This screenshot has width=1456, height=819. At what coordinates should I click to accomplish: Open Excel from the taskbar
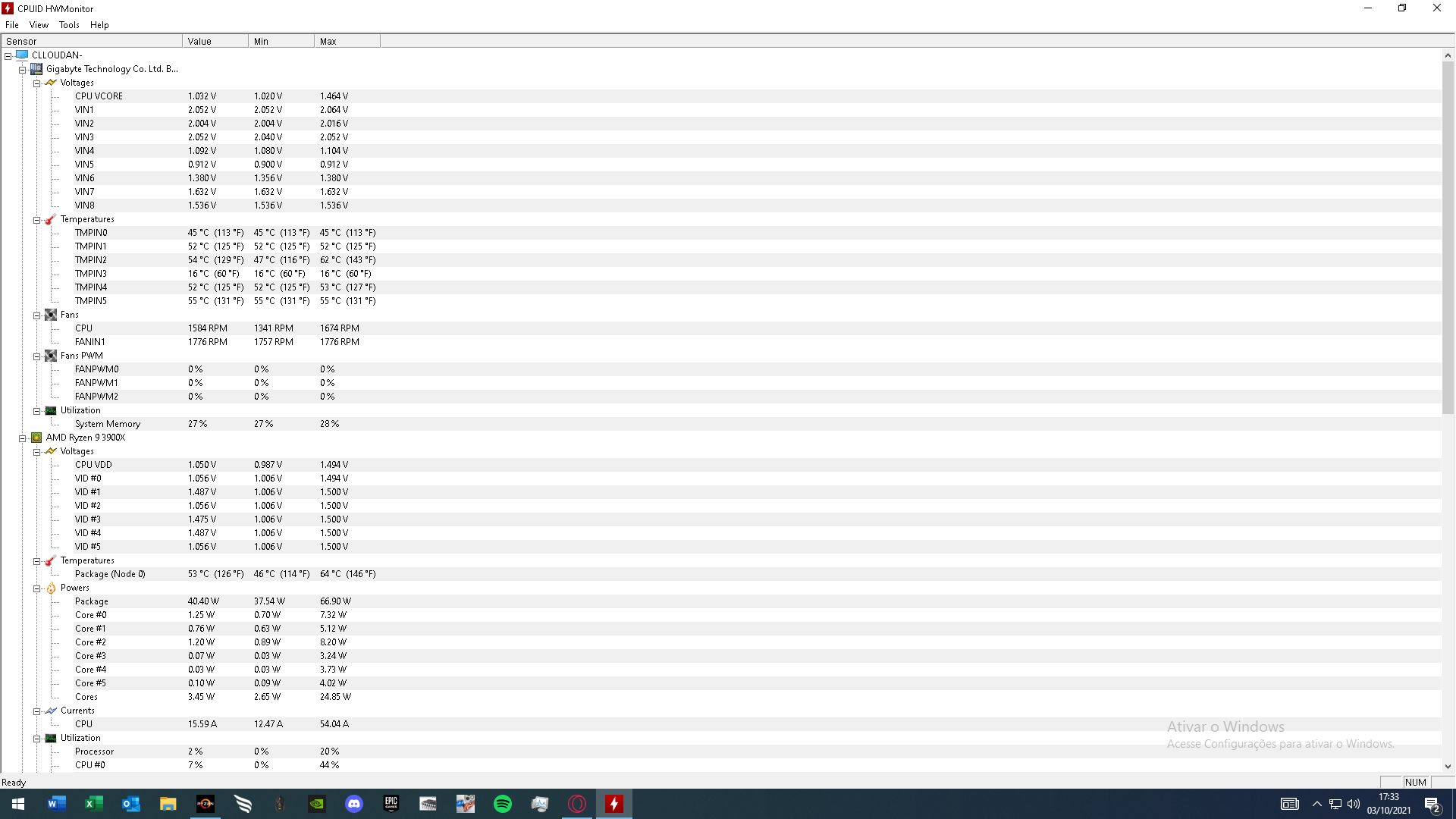[93, 804]
